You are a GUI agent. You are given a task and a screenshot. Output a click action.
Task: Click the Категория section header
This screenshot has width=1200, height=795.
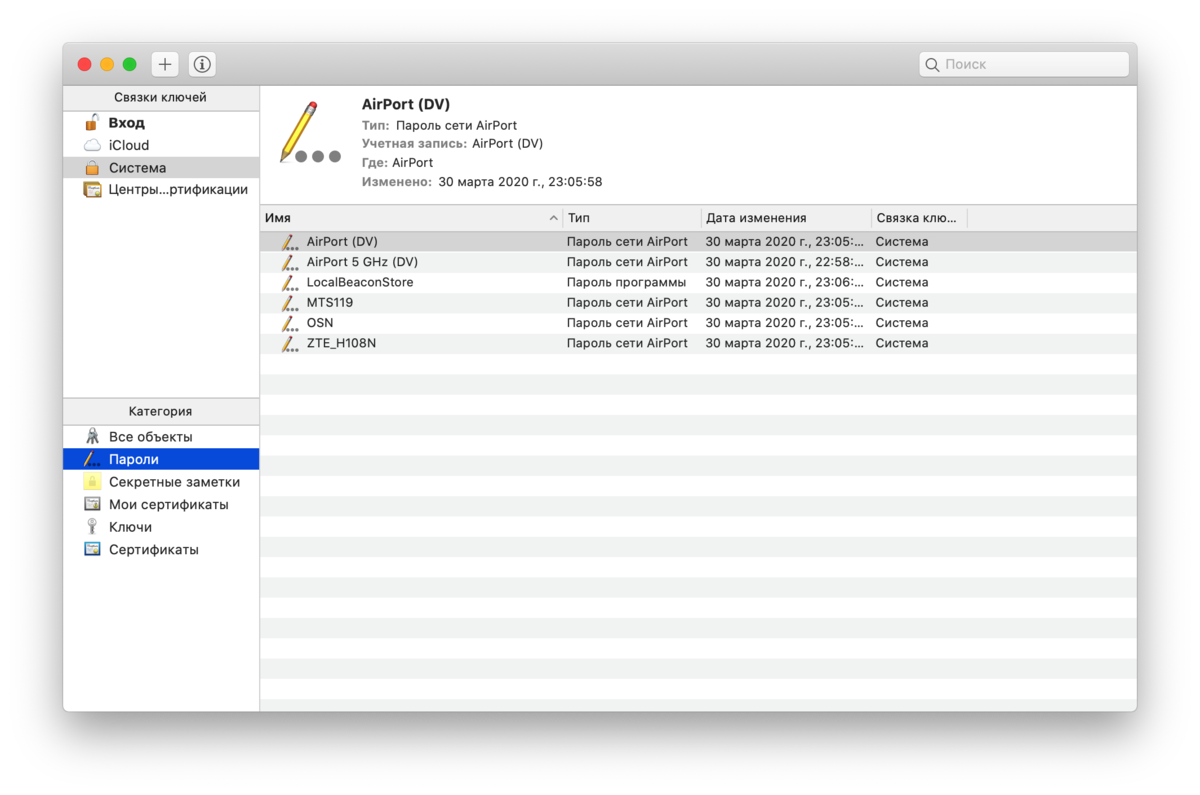pyautogui.click(x=160, y=411)
